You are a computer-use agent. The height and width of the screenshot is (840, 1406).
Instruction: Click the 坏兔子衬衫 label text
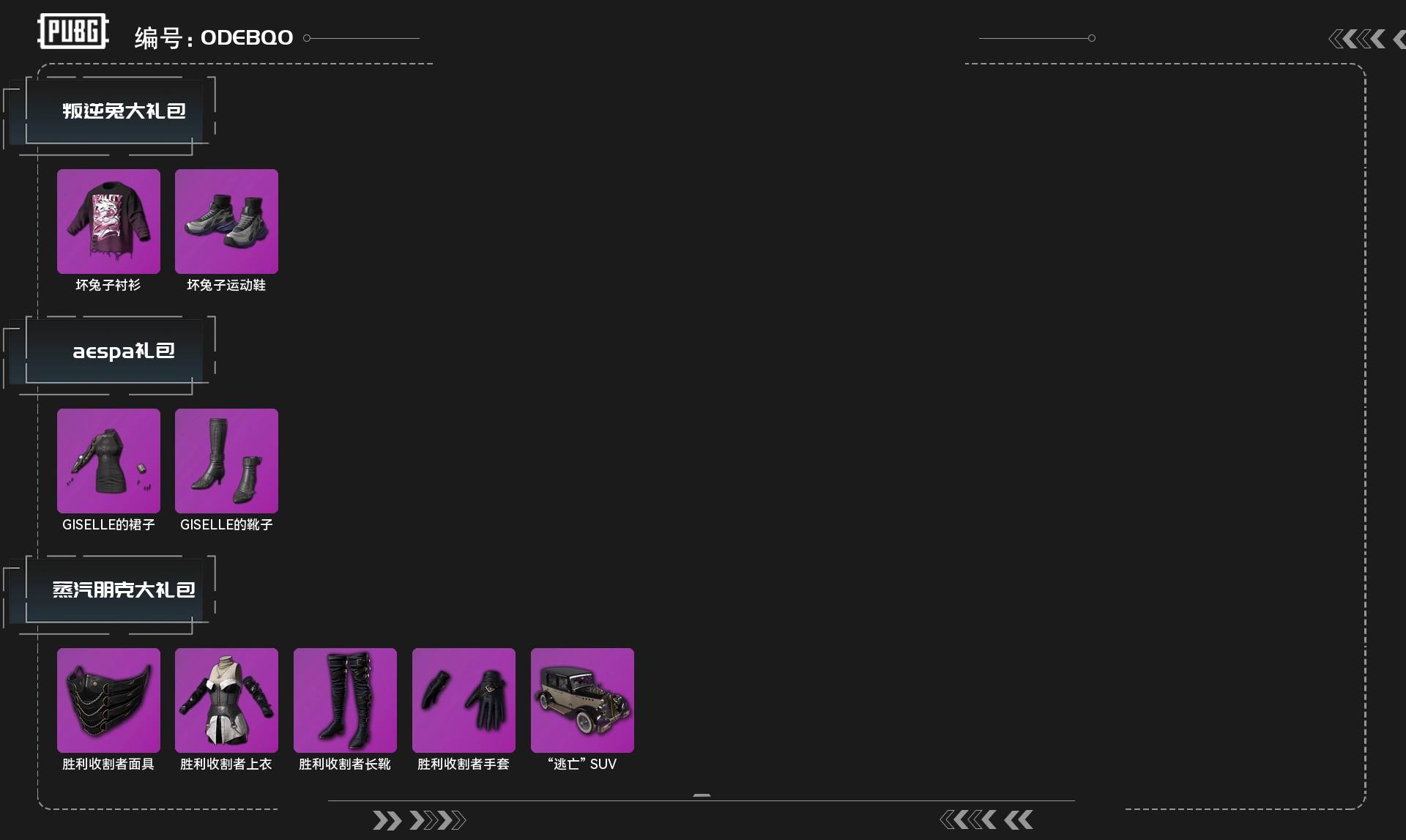108,285
